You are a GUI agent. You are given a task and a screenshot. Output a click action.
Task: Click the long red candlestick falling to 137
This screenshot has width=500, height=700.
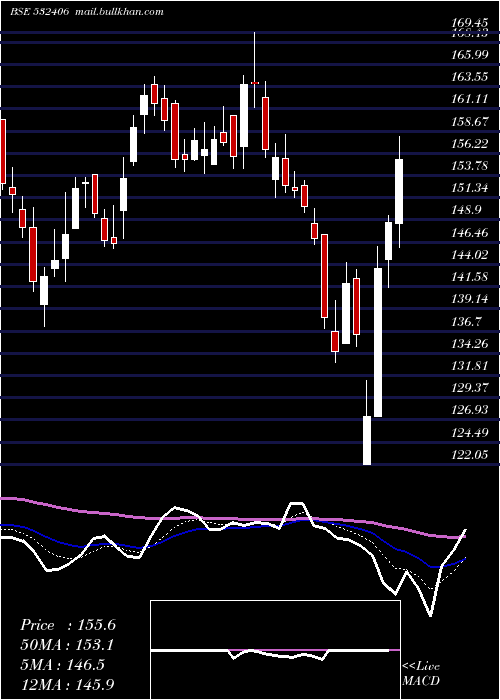point(325,275)
